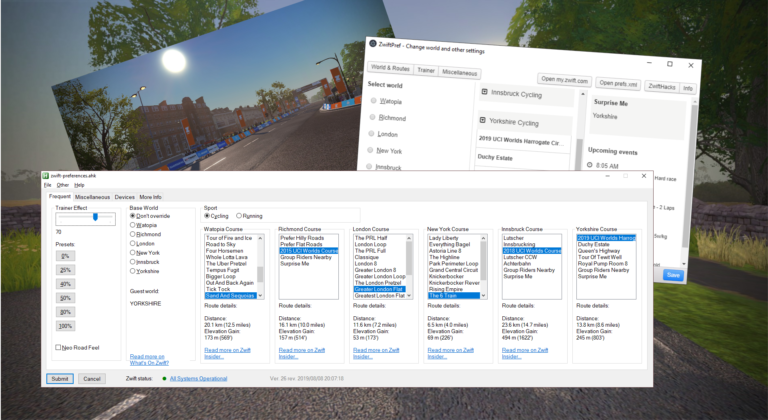
Task: Set trainer effect preset to 50%
Action: tap(65, 298)
